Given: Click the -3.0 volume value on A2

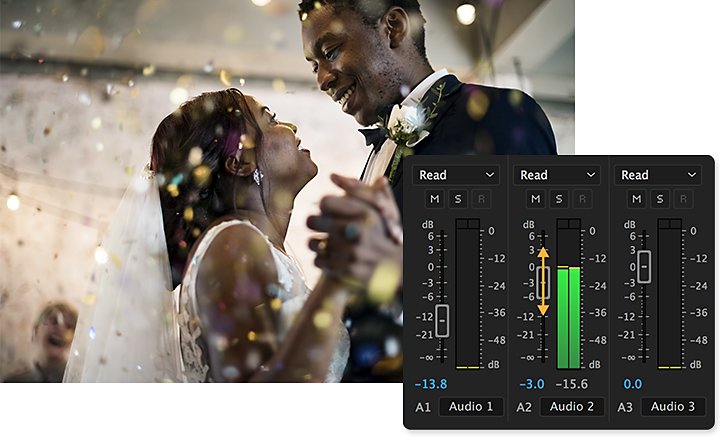Looking at the screenshot, I should tap(532, 384).
